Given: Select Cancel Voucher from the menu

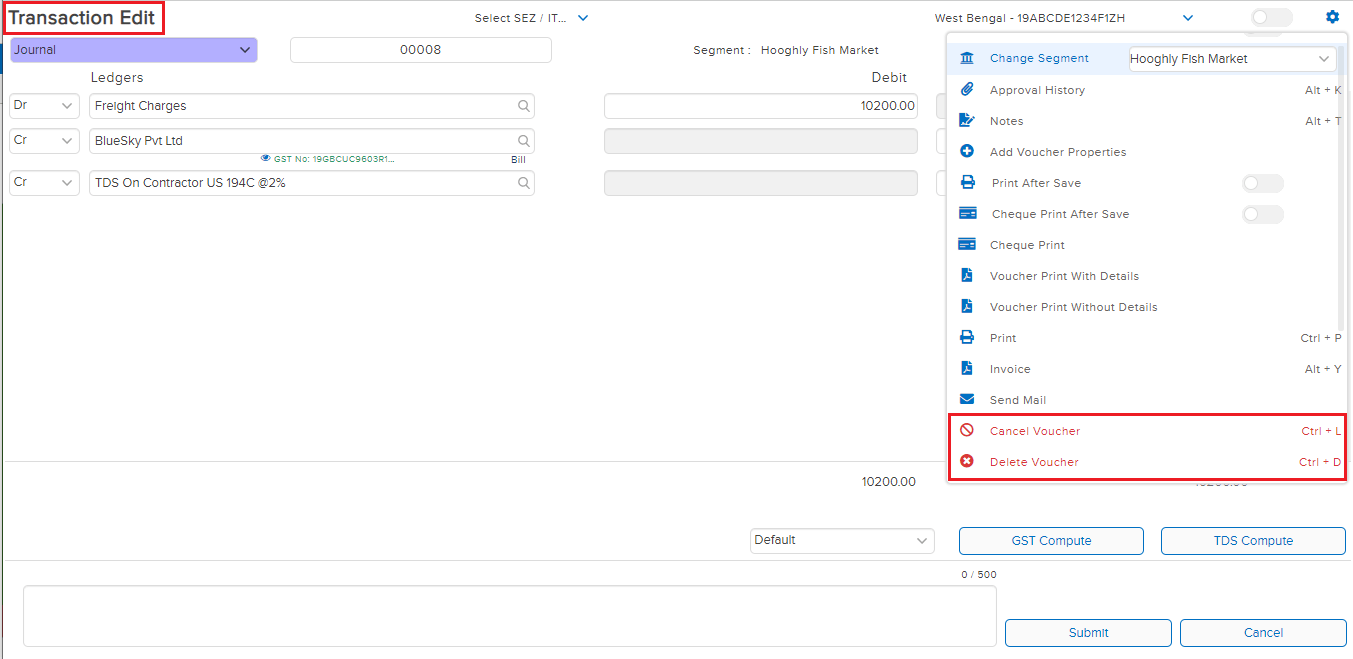Looking at the screenshot, I should 1035,431.
